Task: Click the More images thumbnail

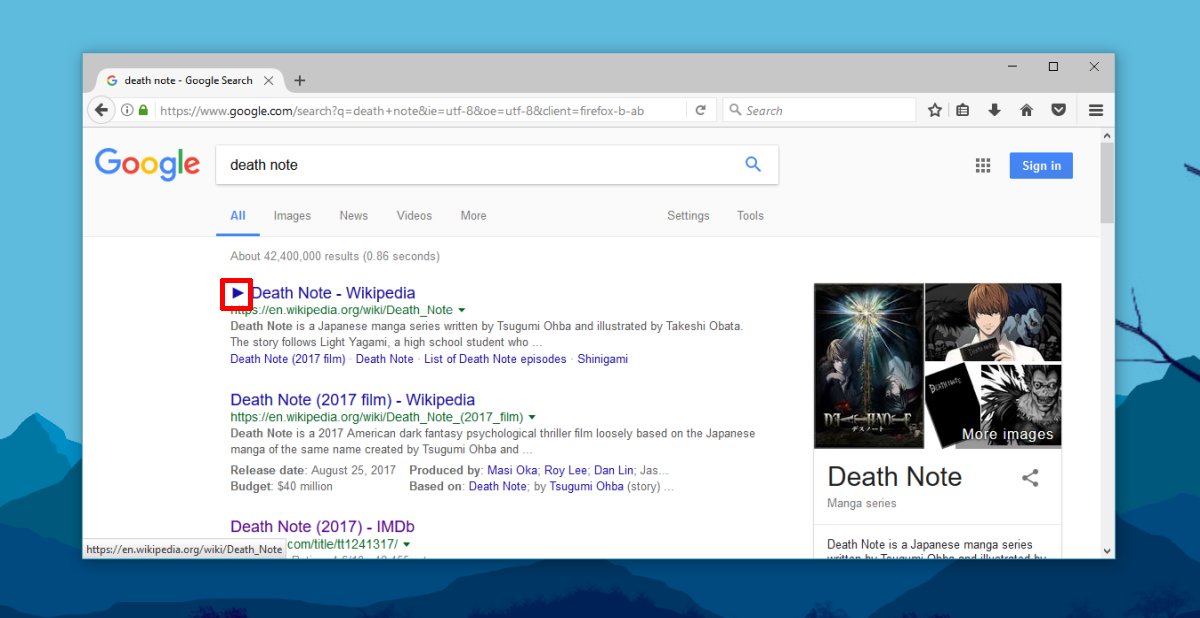Action: (993, 406)
